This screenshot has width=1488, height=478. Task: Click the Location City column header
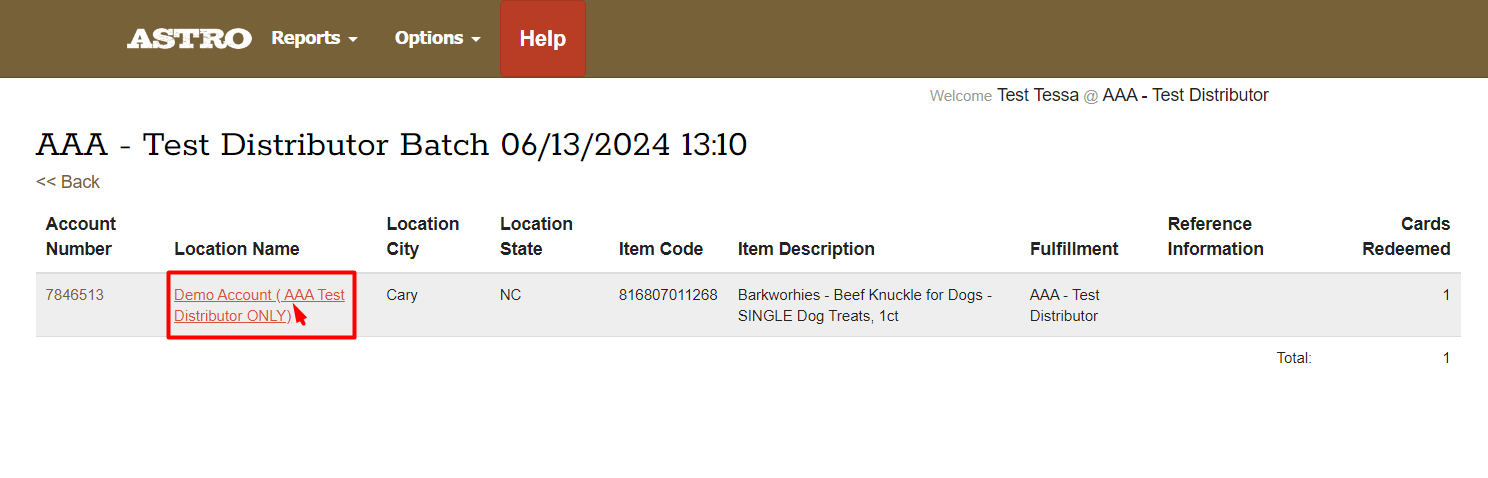point(423,236)
